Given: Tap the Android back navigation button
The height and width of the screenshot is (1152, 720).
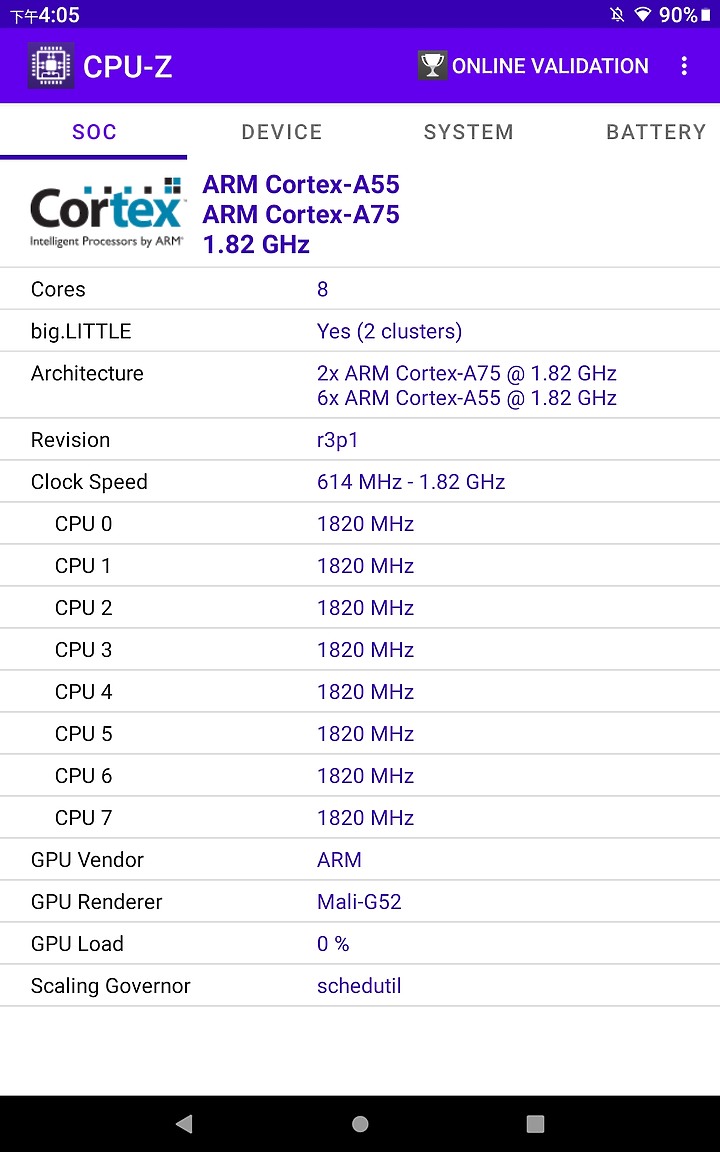Looking at the screenshot, I should pyautogui.click(x=184, y=1123).
